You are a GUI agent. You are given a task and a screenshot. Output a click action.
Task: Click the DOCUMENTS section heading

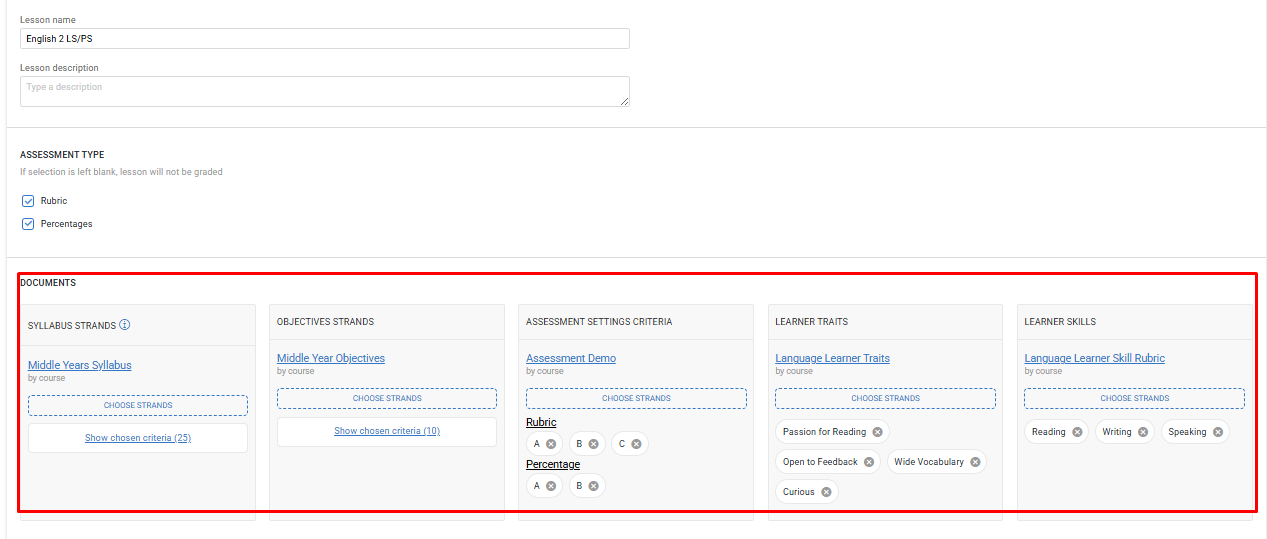[48, 283]
